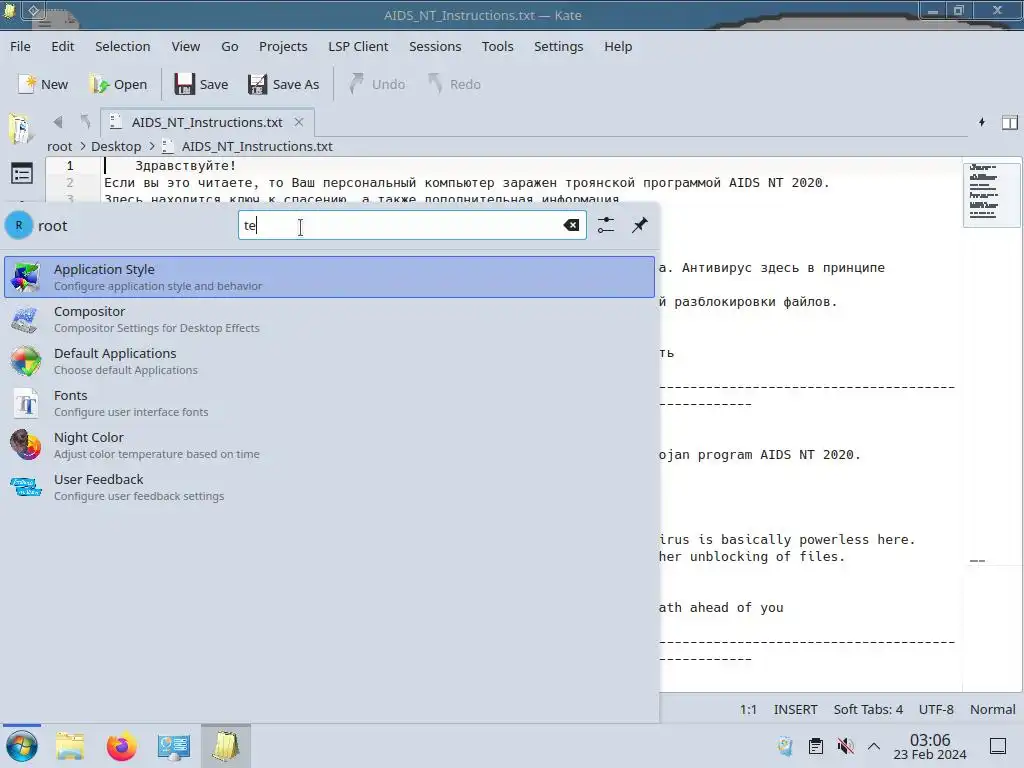Image resolution: width=1024 pixels, height=768 pixels.
Task: Open the file manager from the taskbar
Action: [70, 746]
